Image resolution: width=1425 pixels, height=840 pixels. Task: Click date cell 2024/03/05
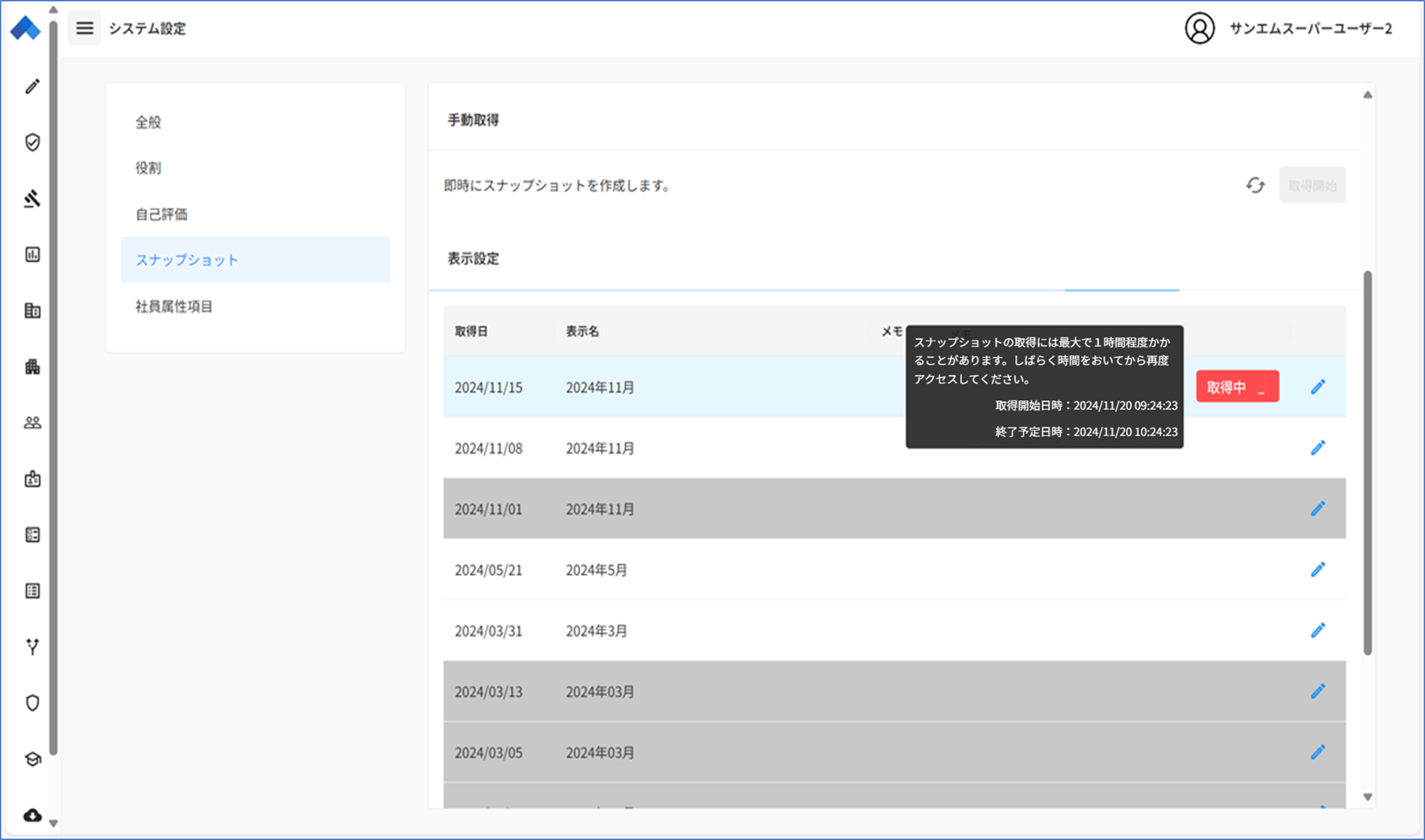tap(488, 753)
